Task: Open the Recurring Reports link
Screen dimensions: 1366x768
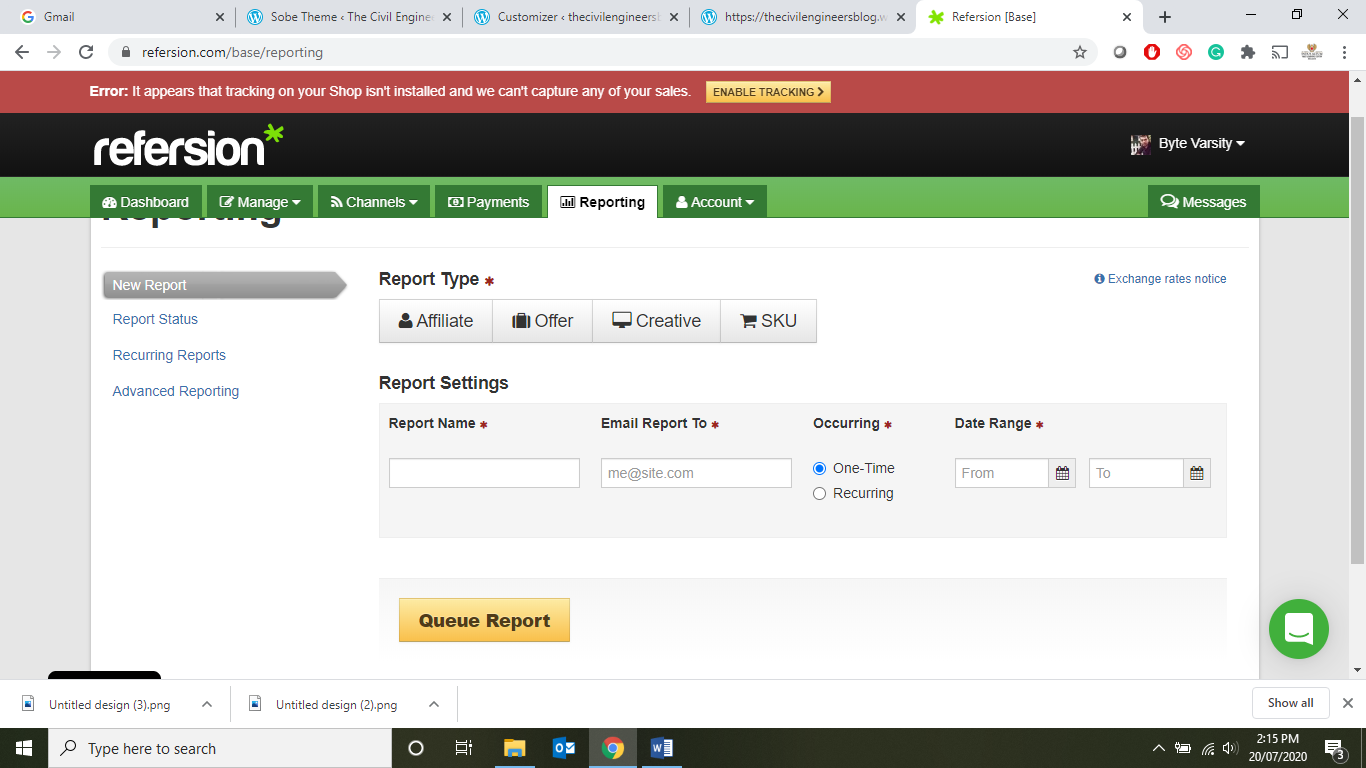Action: click(169, 355)
